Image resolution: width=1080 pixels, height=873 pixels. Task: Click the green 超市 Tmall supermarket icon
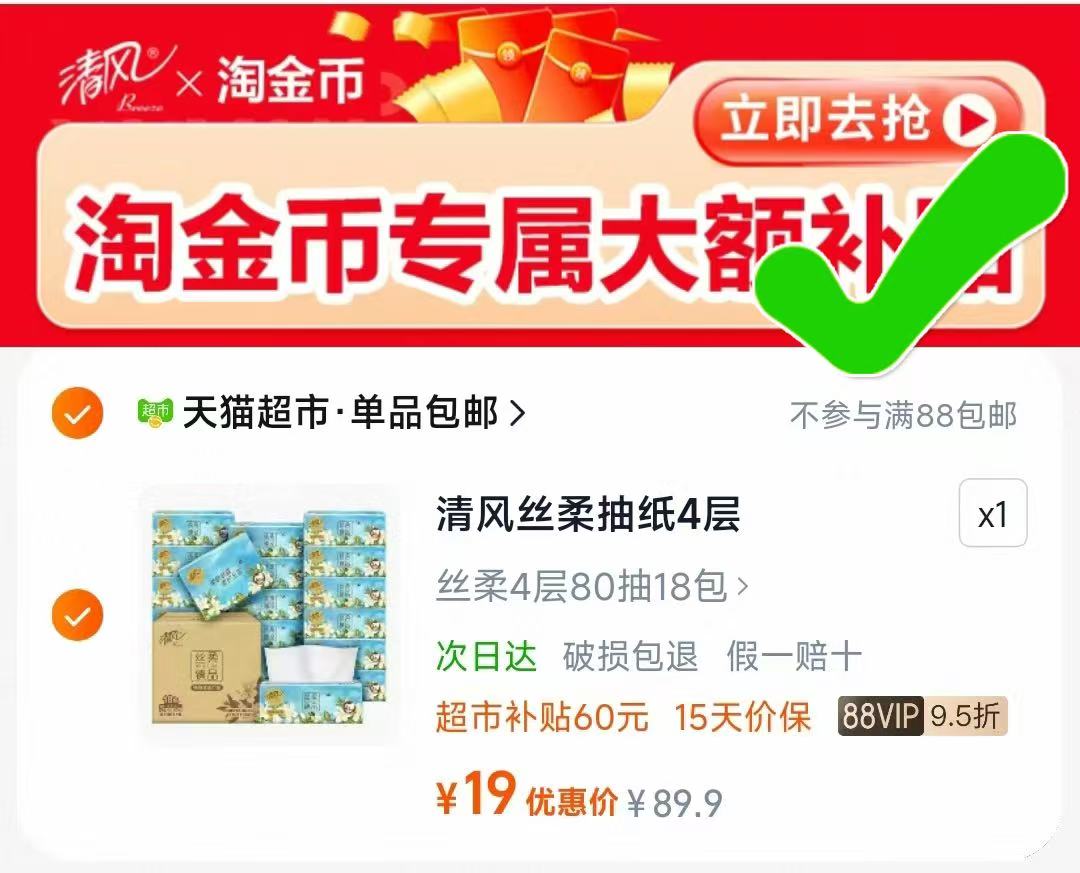[155, 412]
